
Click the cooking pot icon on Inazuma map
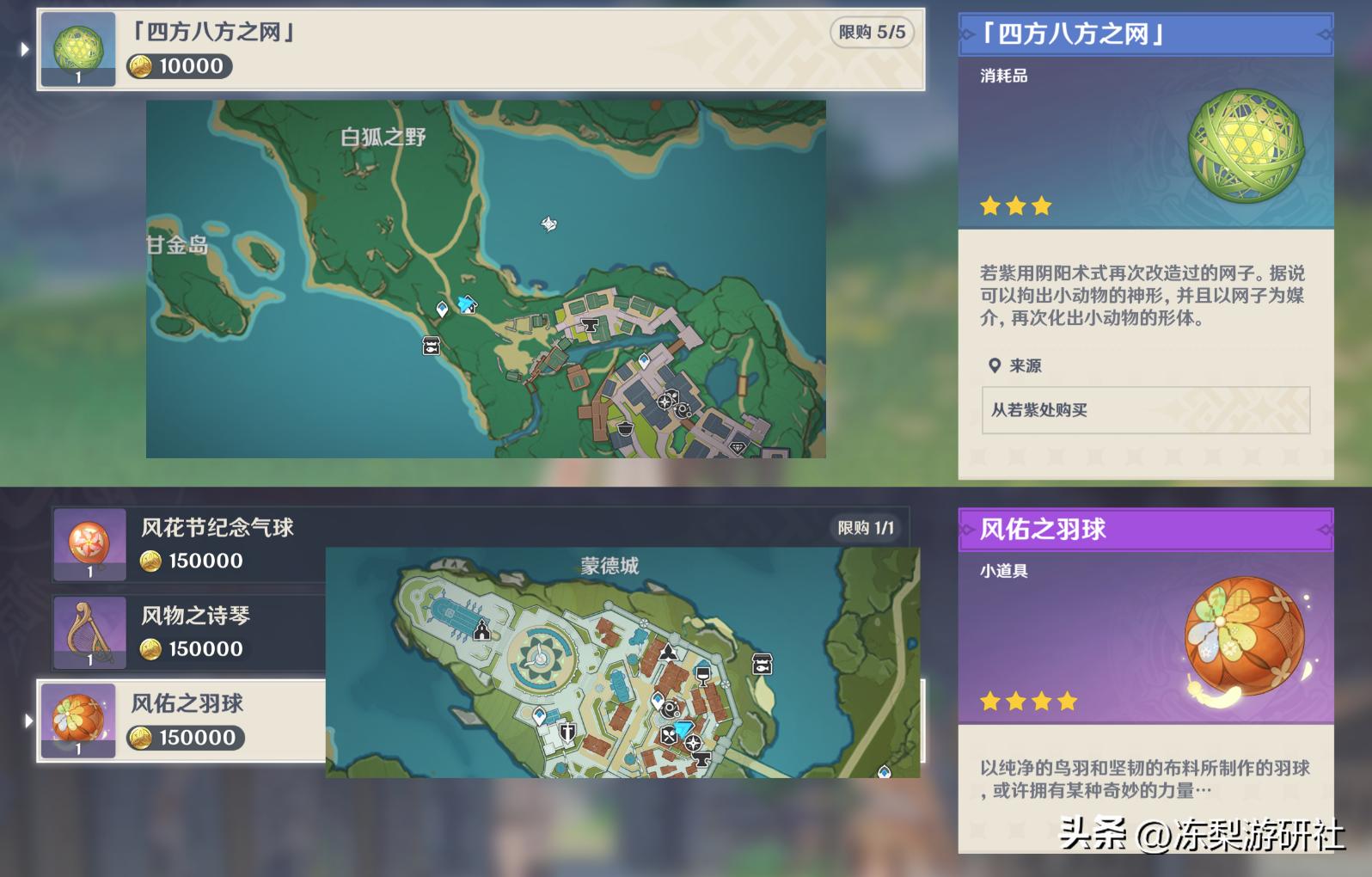pyautogui.click(x=626, y=428)
